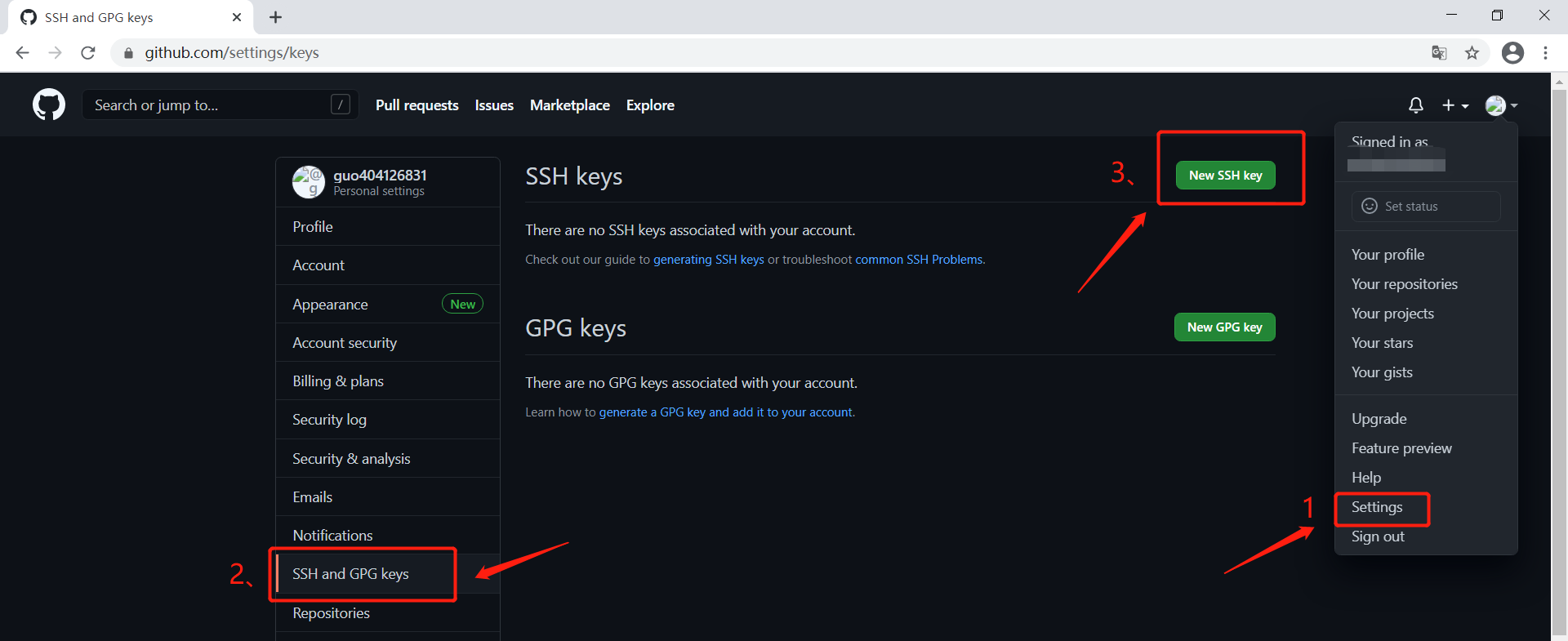Image resolution: width=1568 pixels, height=641 pixels.
Task: Click the New SSH key button
Action: [x=1225, y=176]
